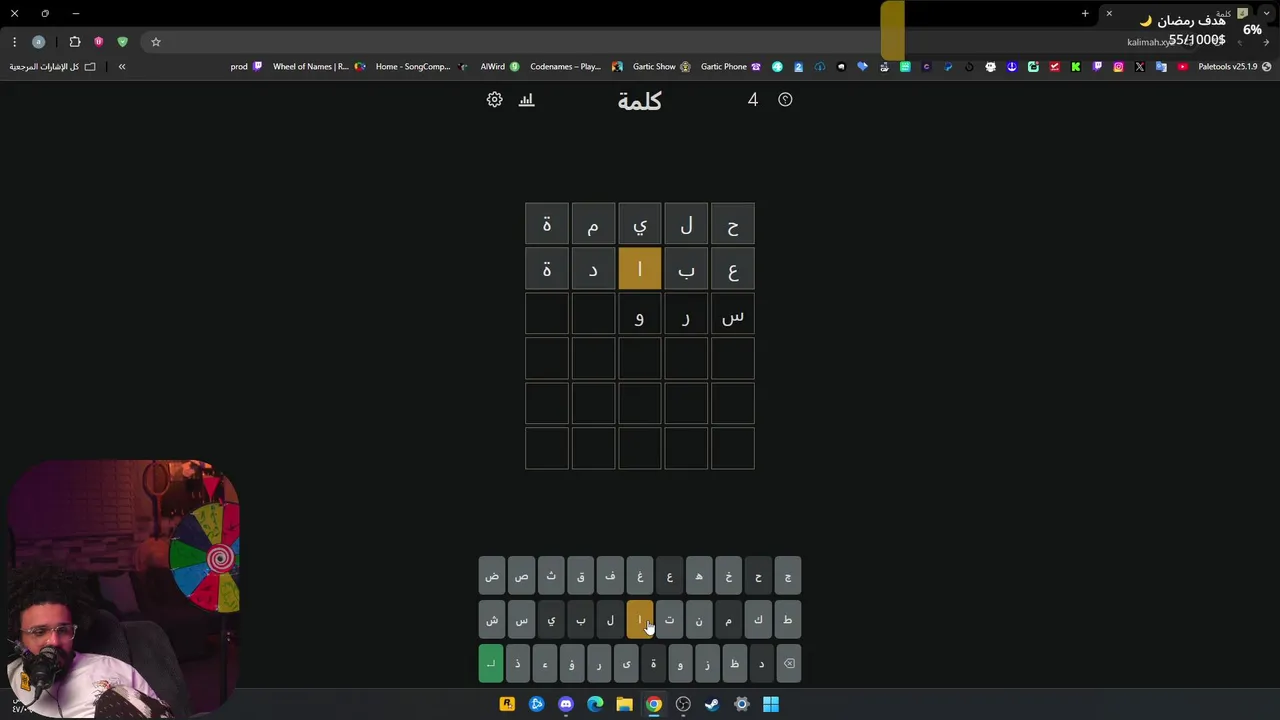
Task: Open the Gartic Show bookmark
Action: 661,67
